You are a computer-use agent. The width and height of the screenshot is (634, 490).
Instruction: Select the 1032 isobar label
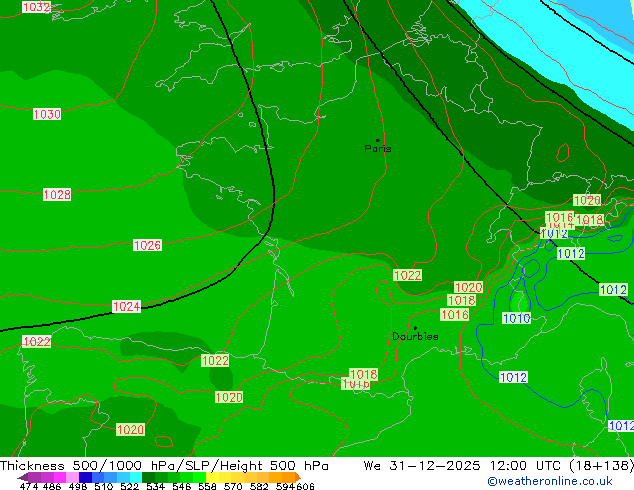(x=36, y=7)
